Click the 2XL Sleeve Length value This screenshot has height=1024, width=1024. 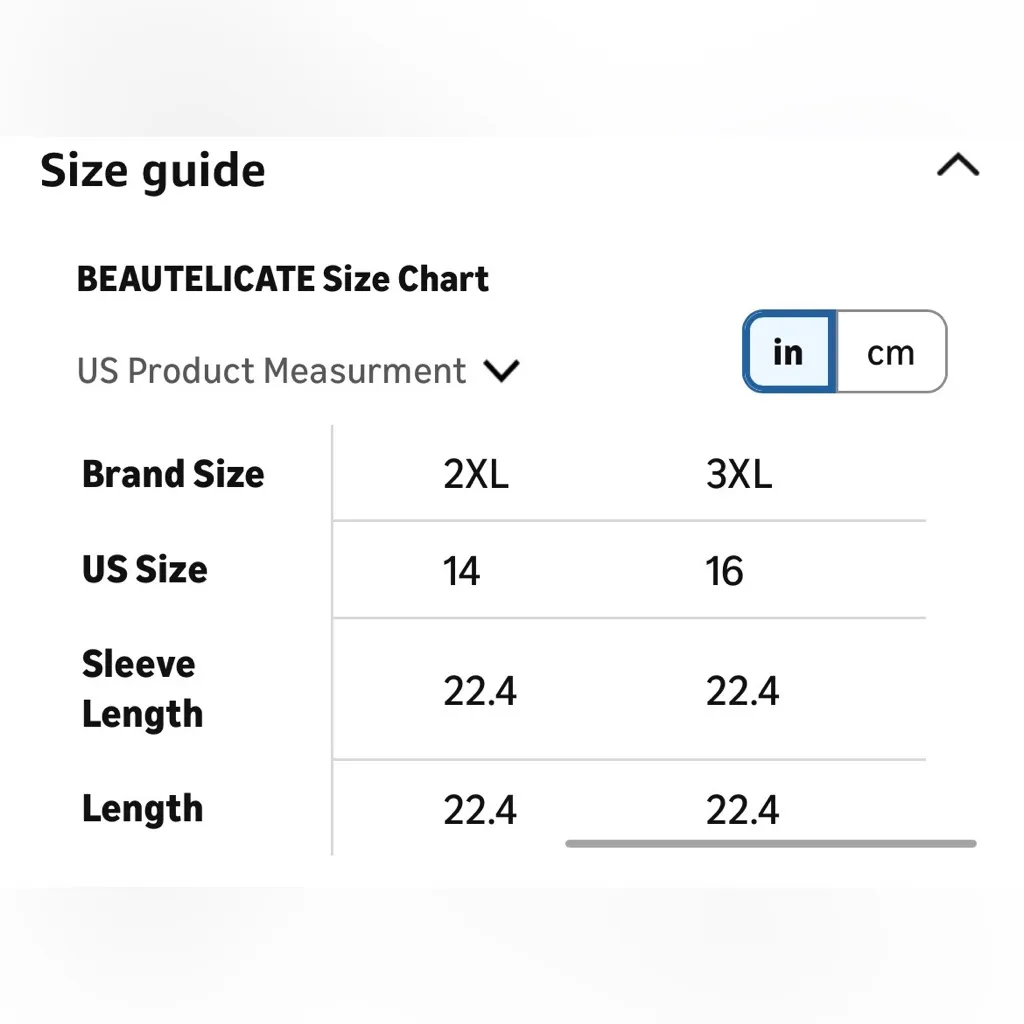(x=480, y=691)
